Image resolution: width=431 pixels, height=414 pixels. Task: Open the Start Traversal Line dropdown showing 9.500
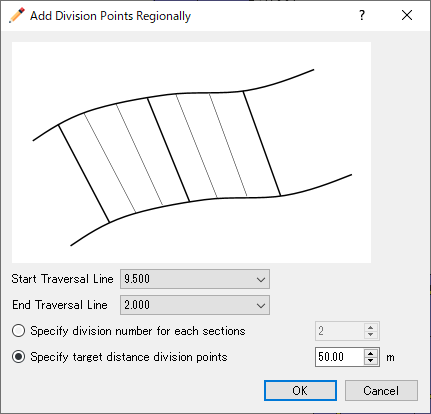[195, 279]
